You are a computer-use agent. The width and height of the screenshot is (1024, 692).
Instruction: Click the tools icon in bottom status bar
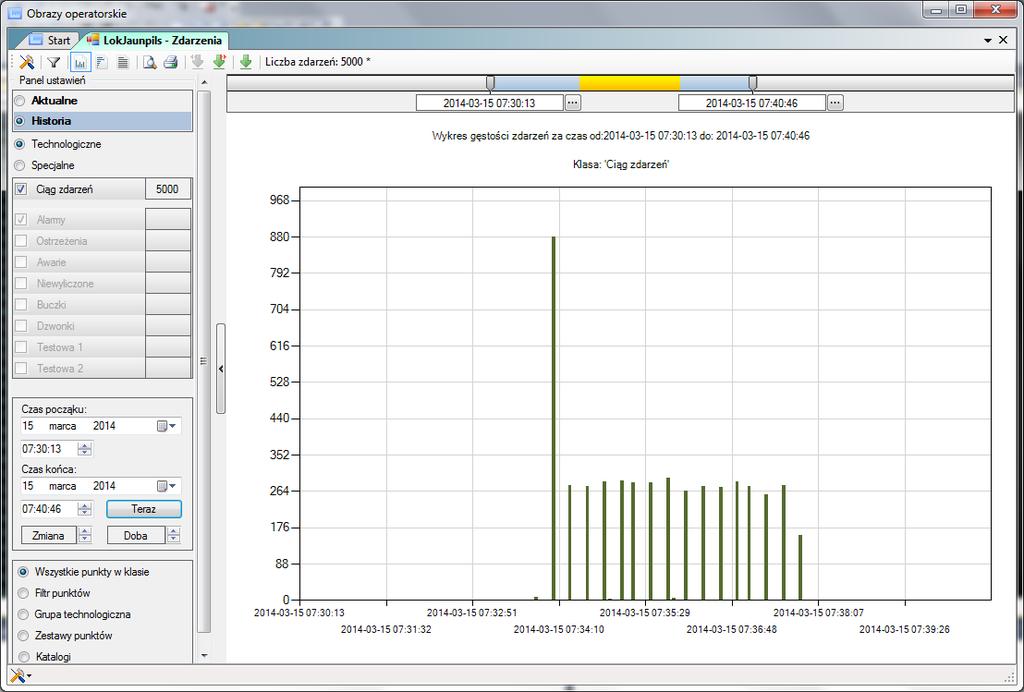pyautogui.click(x=18, y=676)
